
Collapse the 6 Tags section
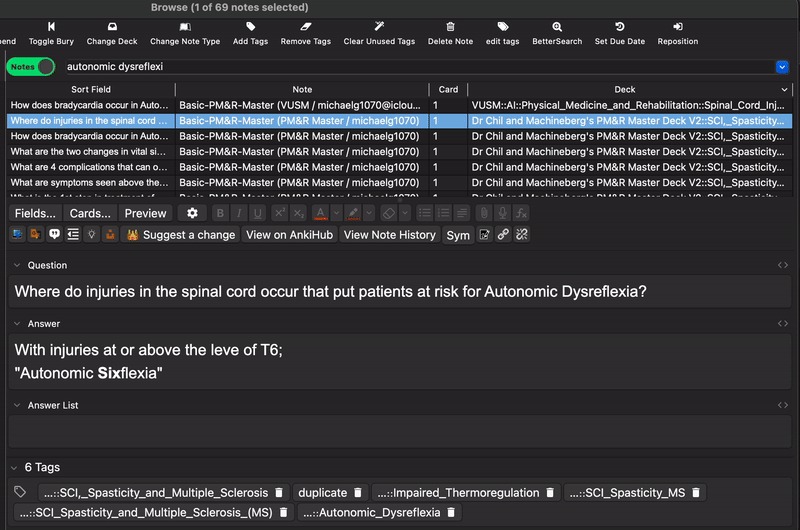click(x=15, y=467)
